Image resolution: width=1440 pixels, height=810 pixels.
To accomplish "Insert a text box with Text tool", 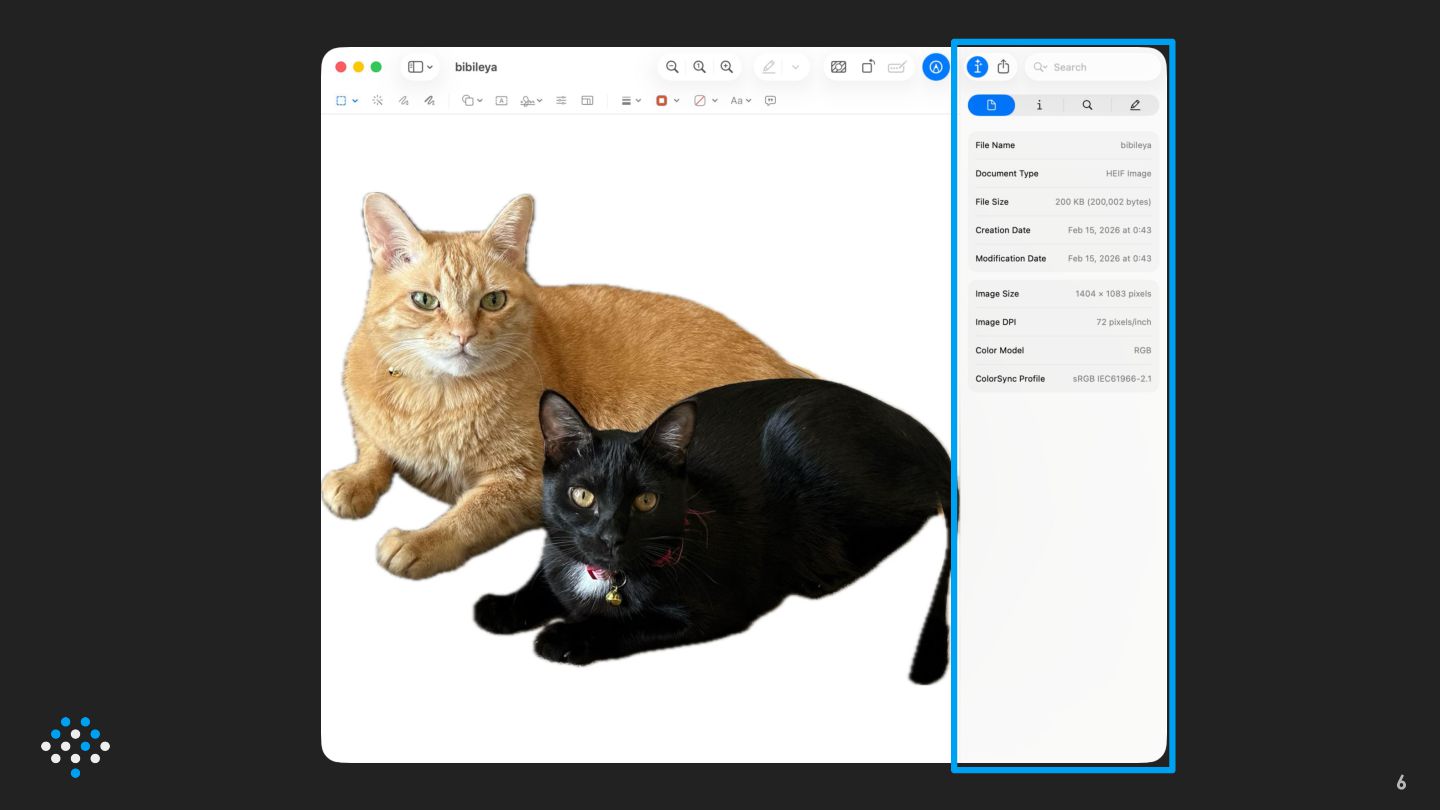I will coord(501,101).
